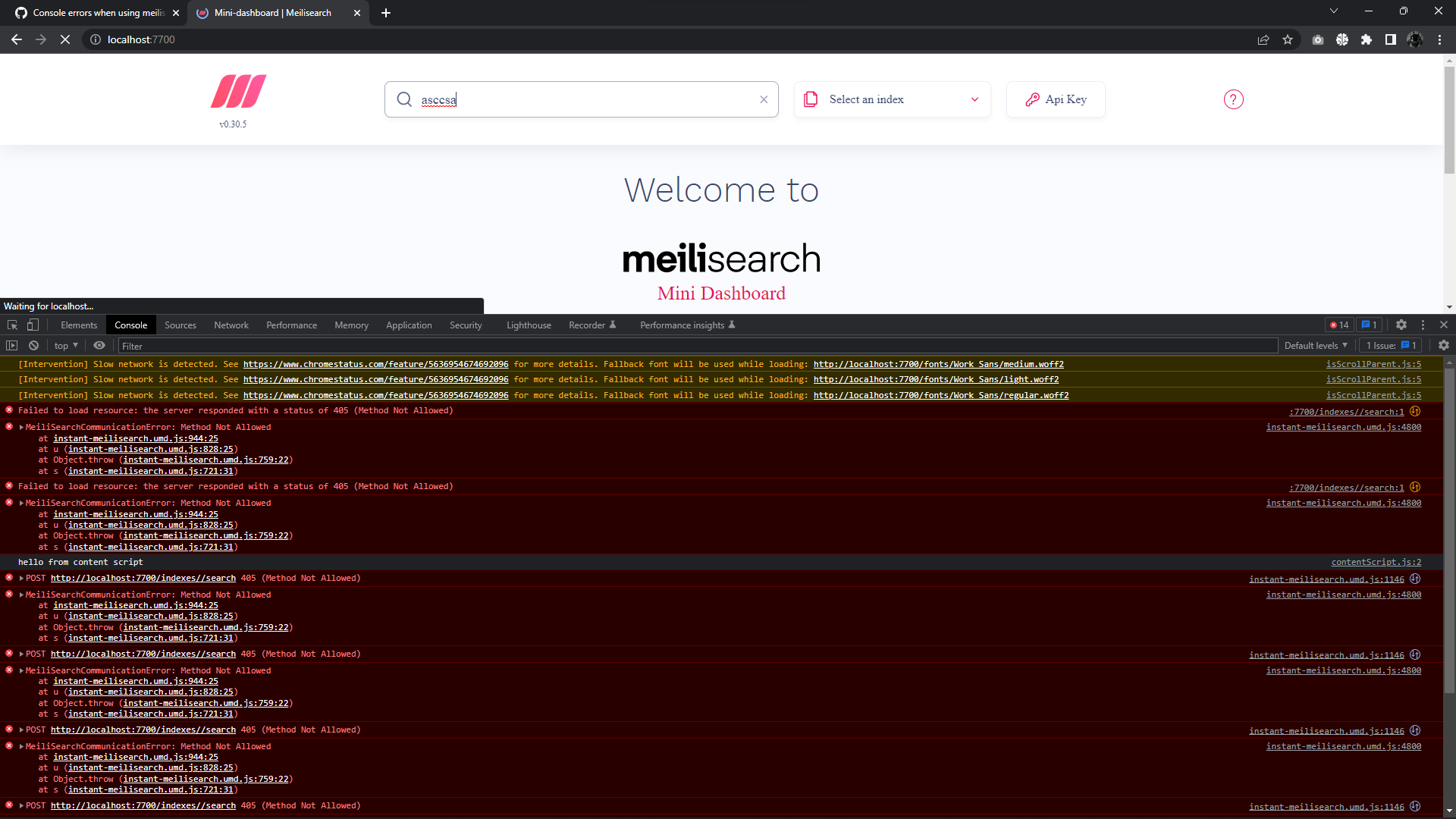
Task: Click the camera capture extension icon
Action: (1317, 39)
